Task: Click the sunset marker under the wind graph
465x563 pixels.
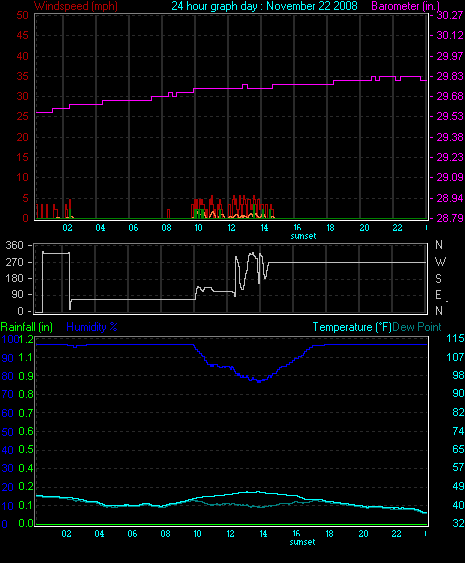Action: [x=303, y=236]
